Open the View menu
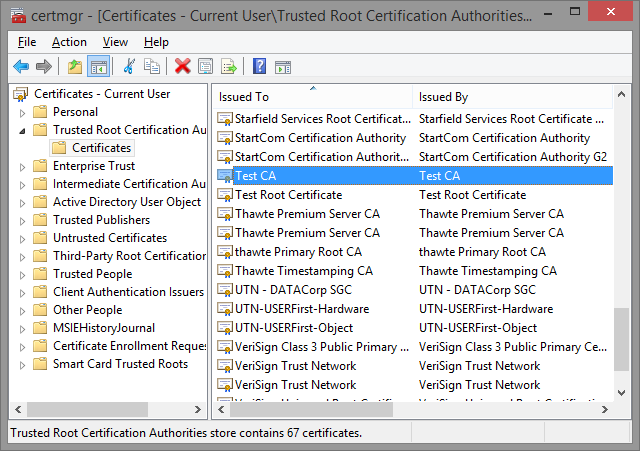640x451 pixels. coord(115,42)
